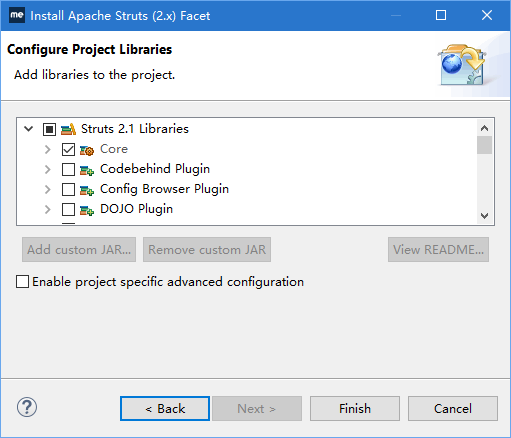Enable project specific advanced configuration

23,282
